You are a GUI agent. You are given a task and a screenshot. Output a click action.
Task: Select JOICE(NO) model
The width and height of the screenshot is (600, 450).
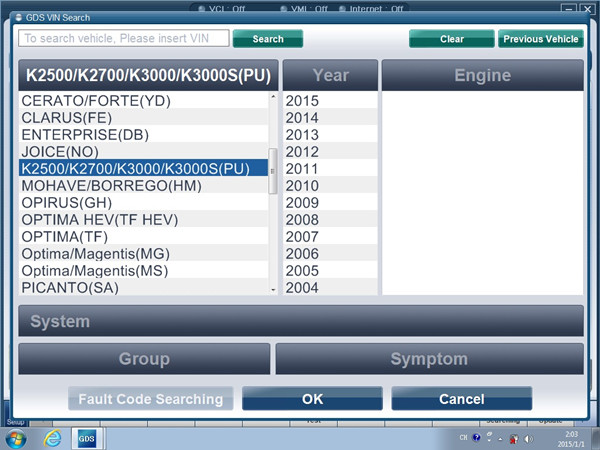(x=143, y=152)
